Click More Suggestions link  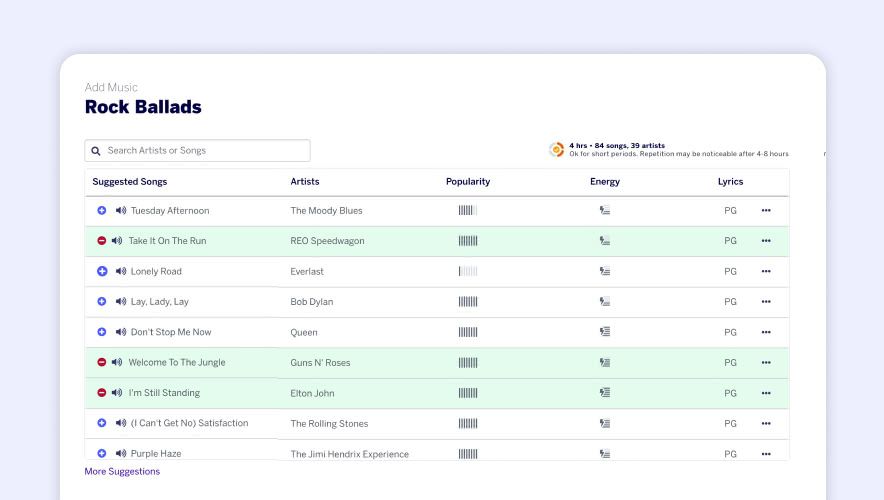(x=122, y=472)
